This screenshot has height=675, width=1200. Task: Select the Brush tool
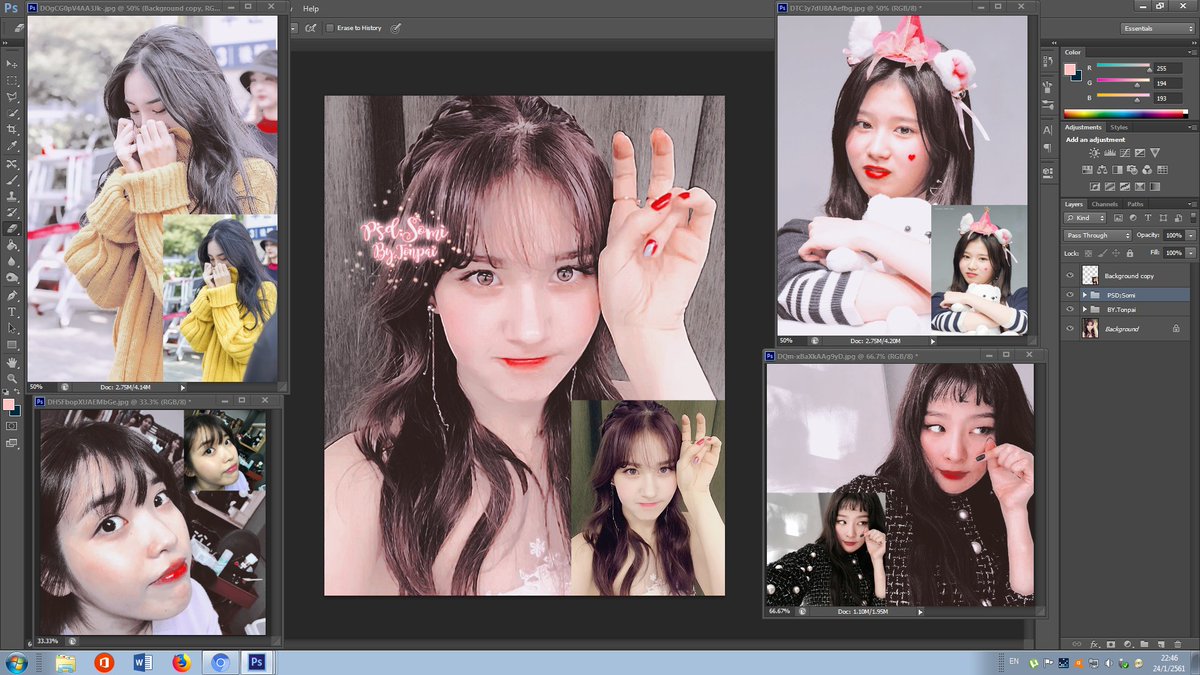pos(13,180)
